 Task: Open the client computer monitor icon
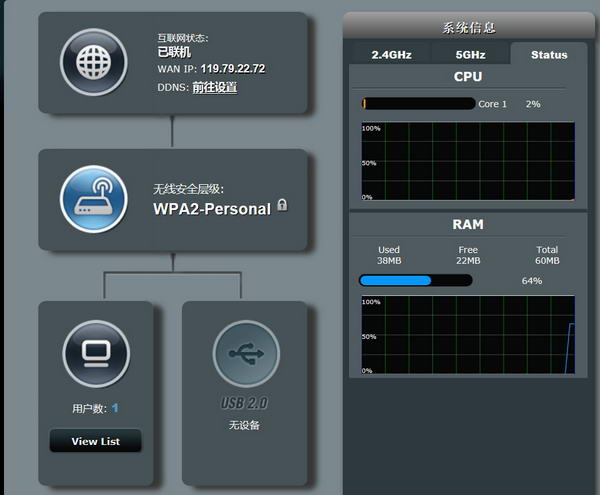95,353
